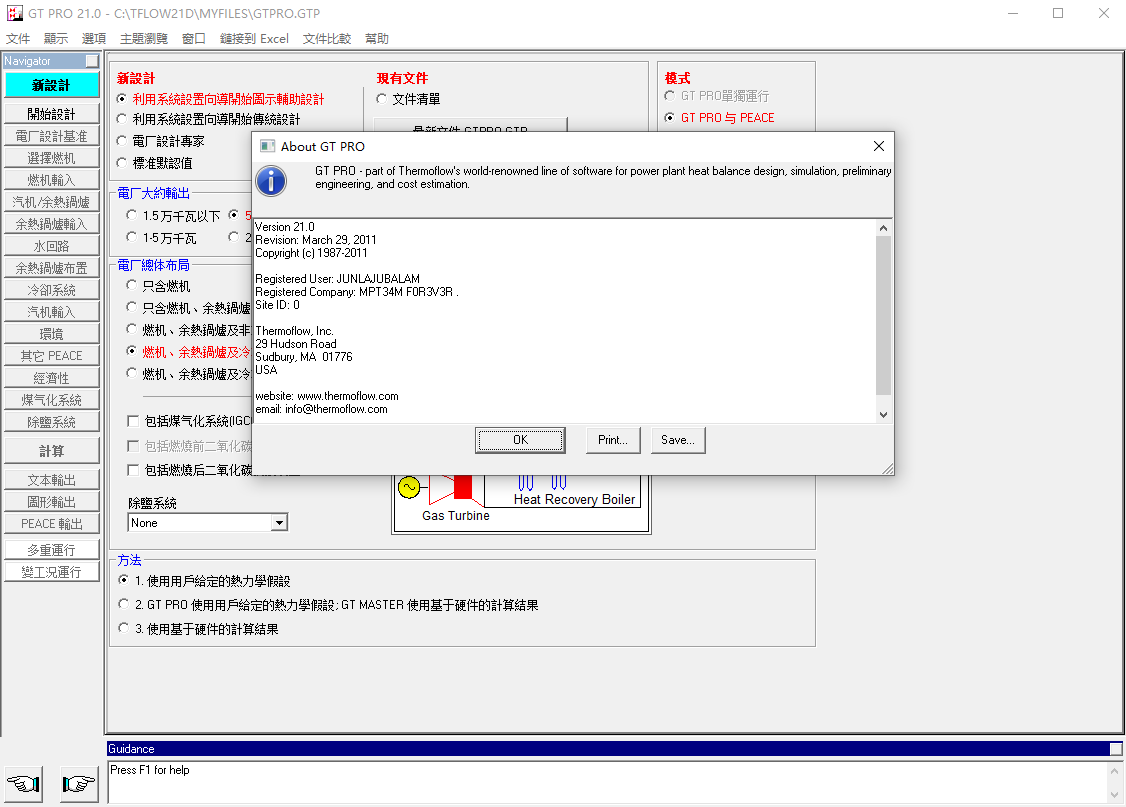
Task: Click the 開始設計 navigator button
Action: [x=52, y=113]
